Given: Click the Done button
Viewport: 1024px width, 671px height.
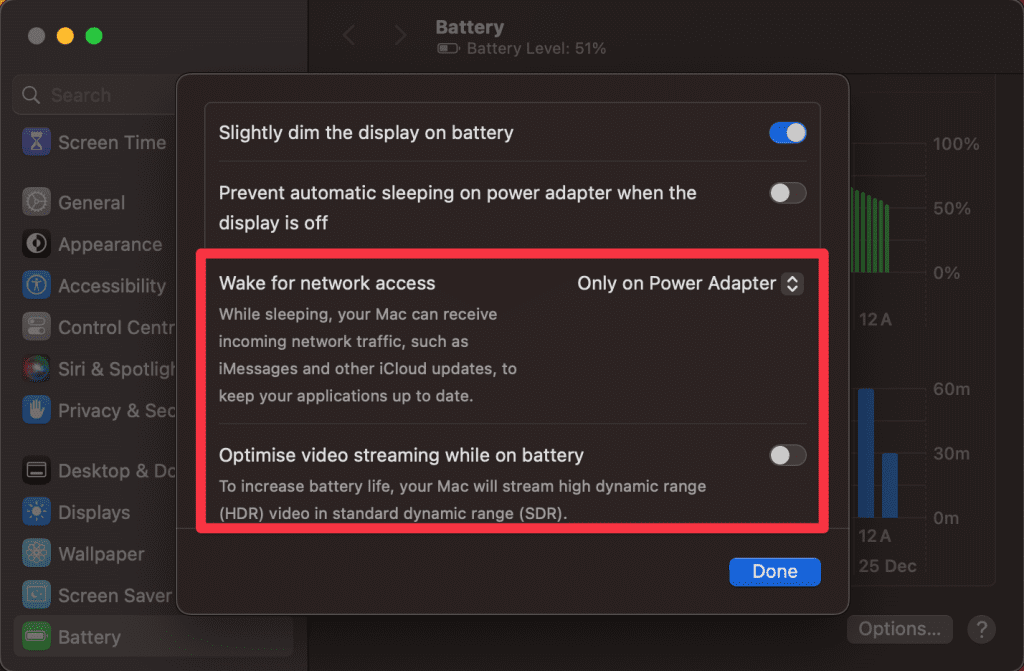Looking at the screenshot, I should coord(775,572).
